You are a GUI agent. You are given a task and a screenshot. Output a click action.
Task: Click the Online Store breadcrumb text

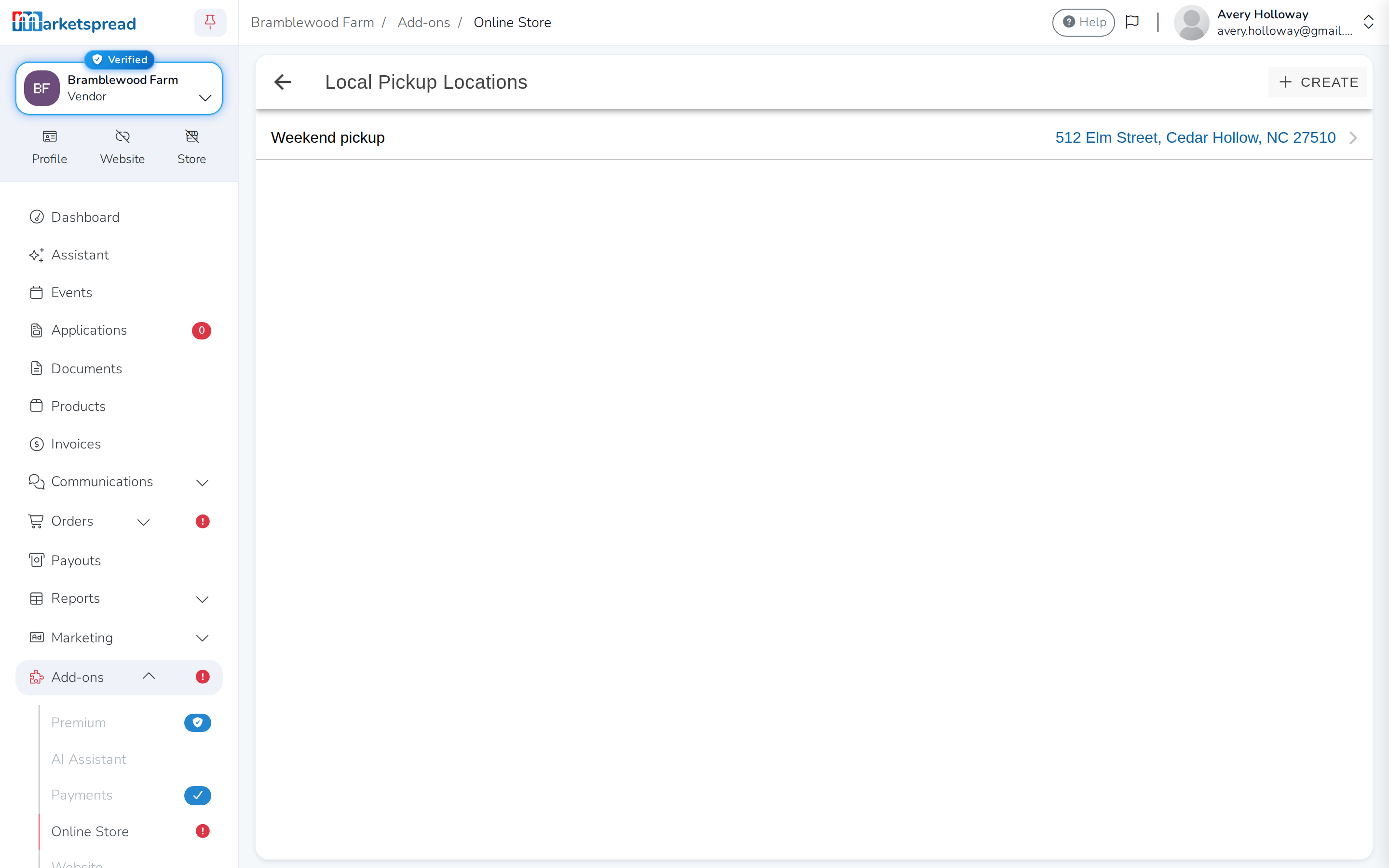coord(512,22)
